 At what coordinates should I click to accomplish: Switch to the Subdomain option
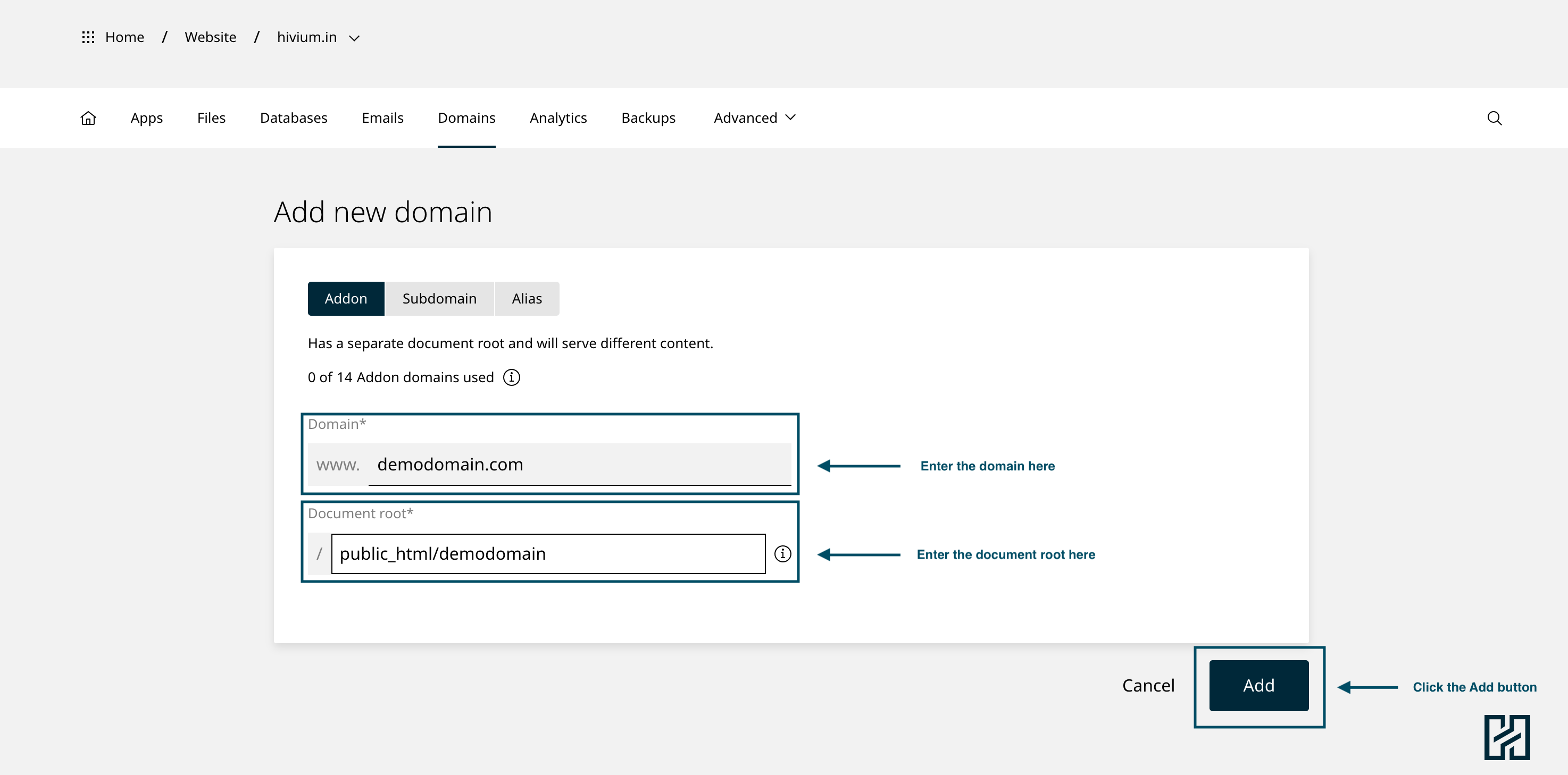point(439,299)
